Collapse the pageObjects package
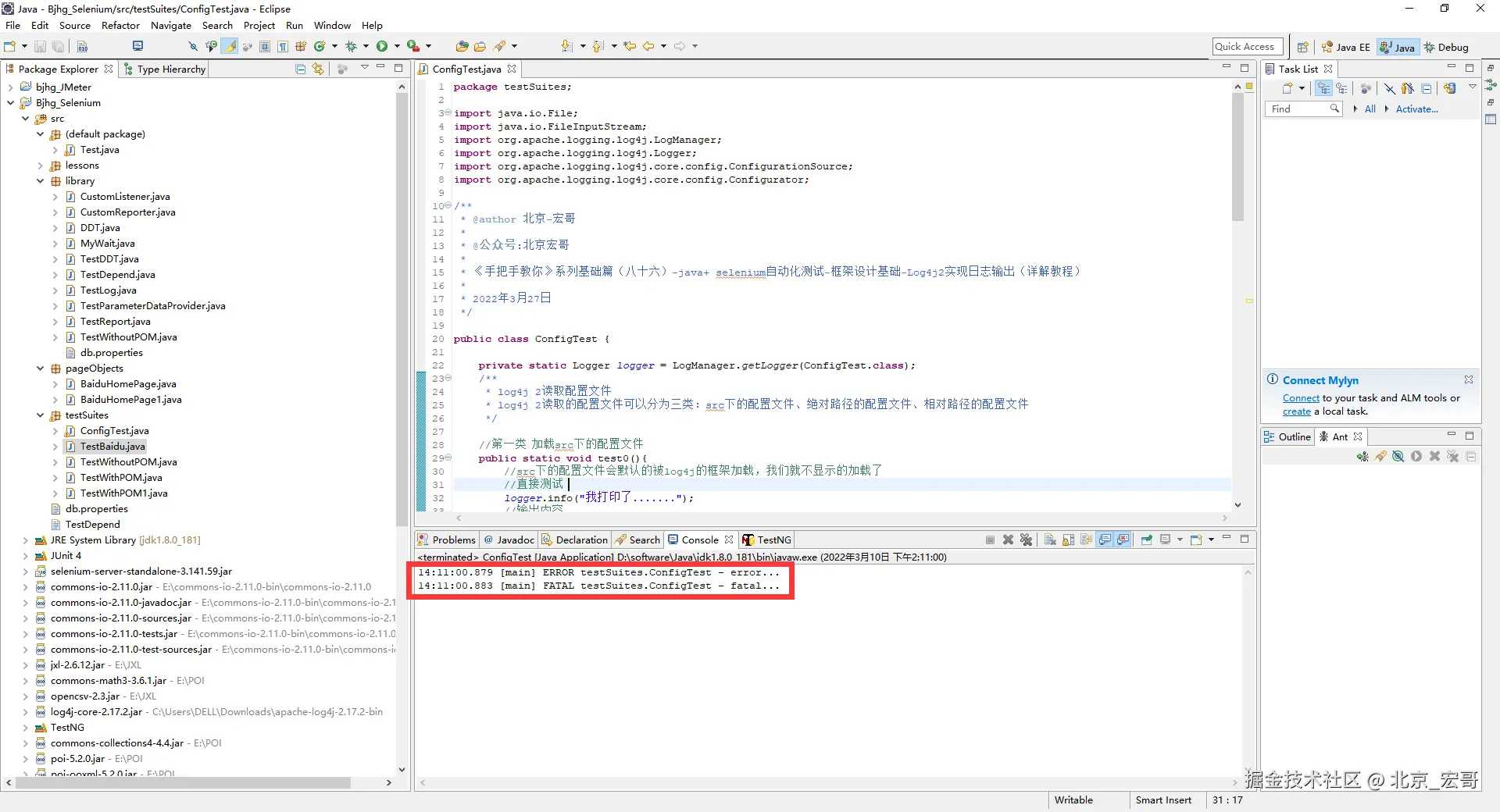This screenshot has height=812, width=1500. [x=40, y=369]
